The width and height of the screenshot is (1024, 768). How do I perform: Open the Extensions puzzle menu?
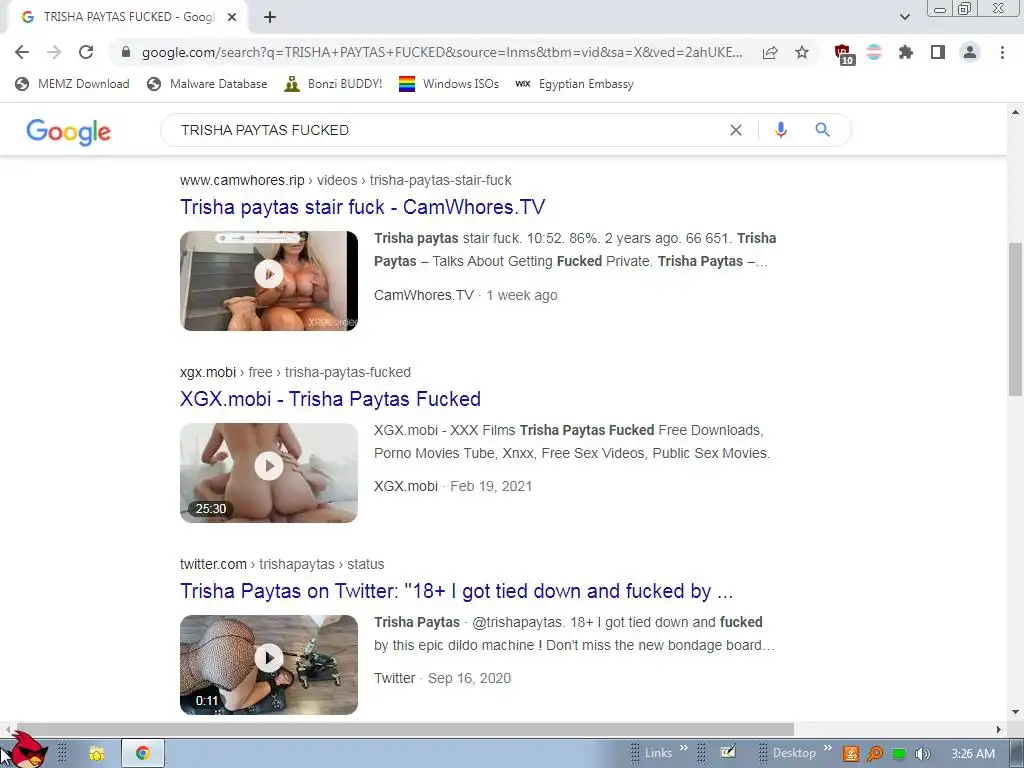pyautogui.click(x=905, y=52)
